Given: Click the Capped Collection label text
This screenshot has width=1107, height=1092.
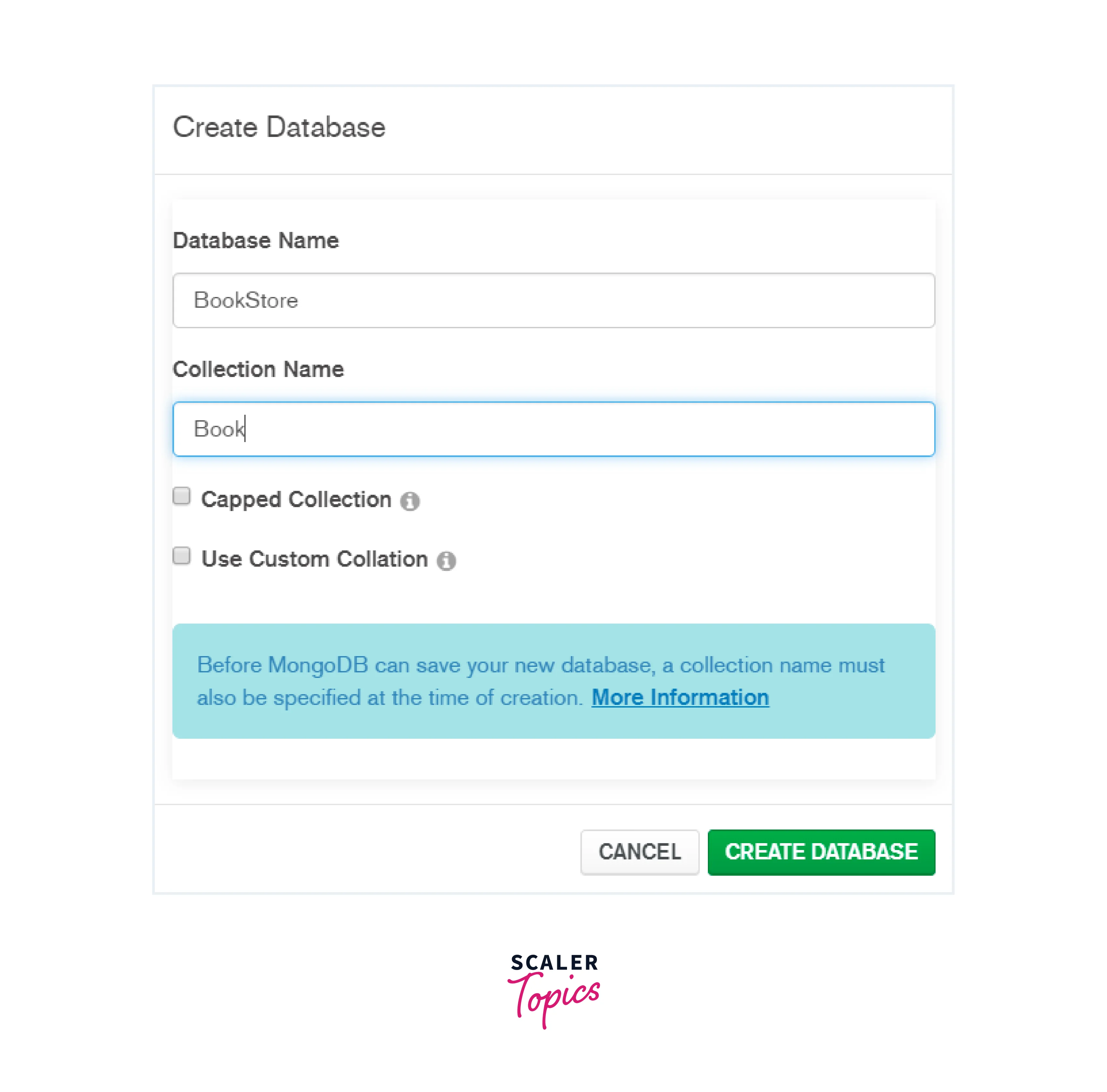Looking at the screenshot, I should pyautogui.click(x=296, y=500).
